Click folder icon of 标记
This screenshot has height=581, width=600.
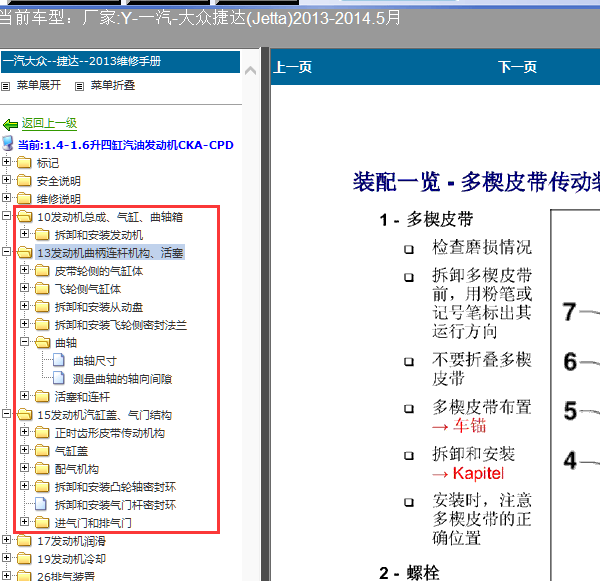(x=24, y=162)
